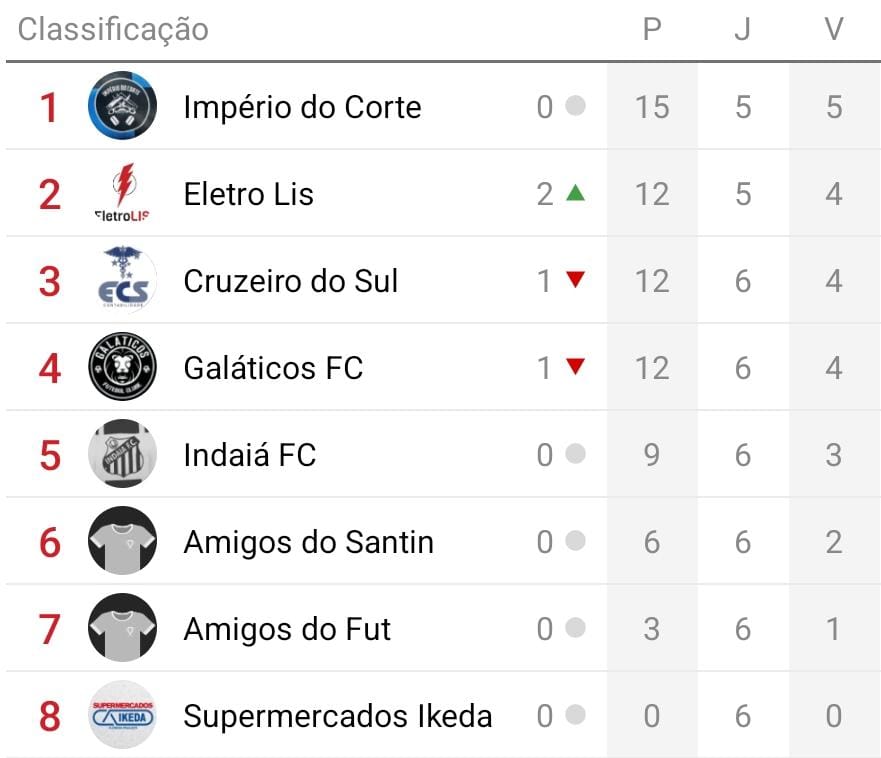
Task: Click position number 5 for Indaiá FC
Action: [x=49, y=456]
